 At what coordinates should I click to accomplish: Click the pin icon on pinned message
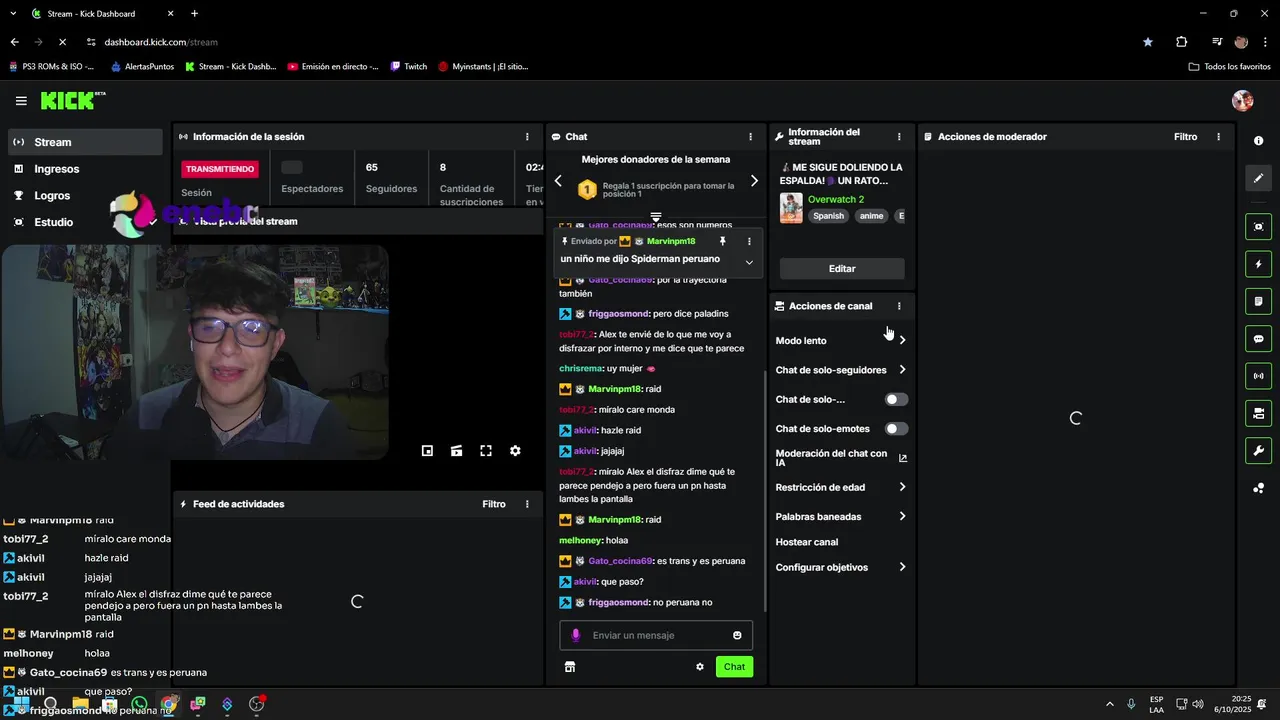click(722, 241)
